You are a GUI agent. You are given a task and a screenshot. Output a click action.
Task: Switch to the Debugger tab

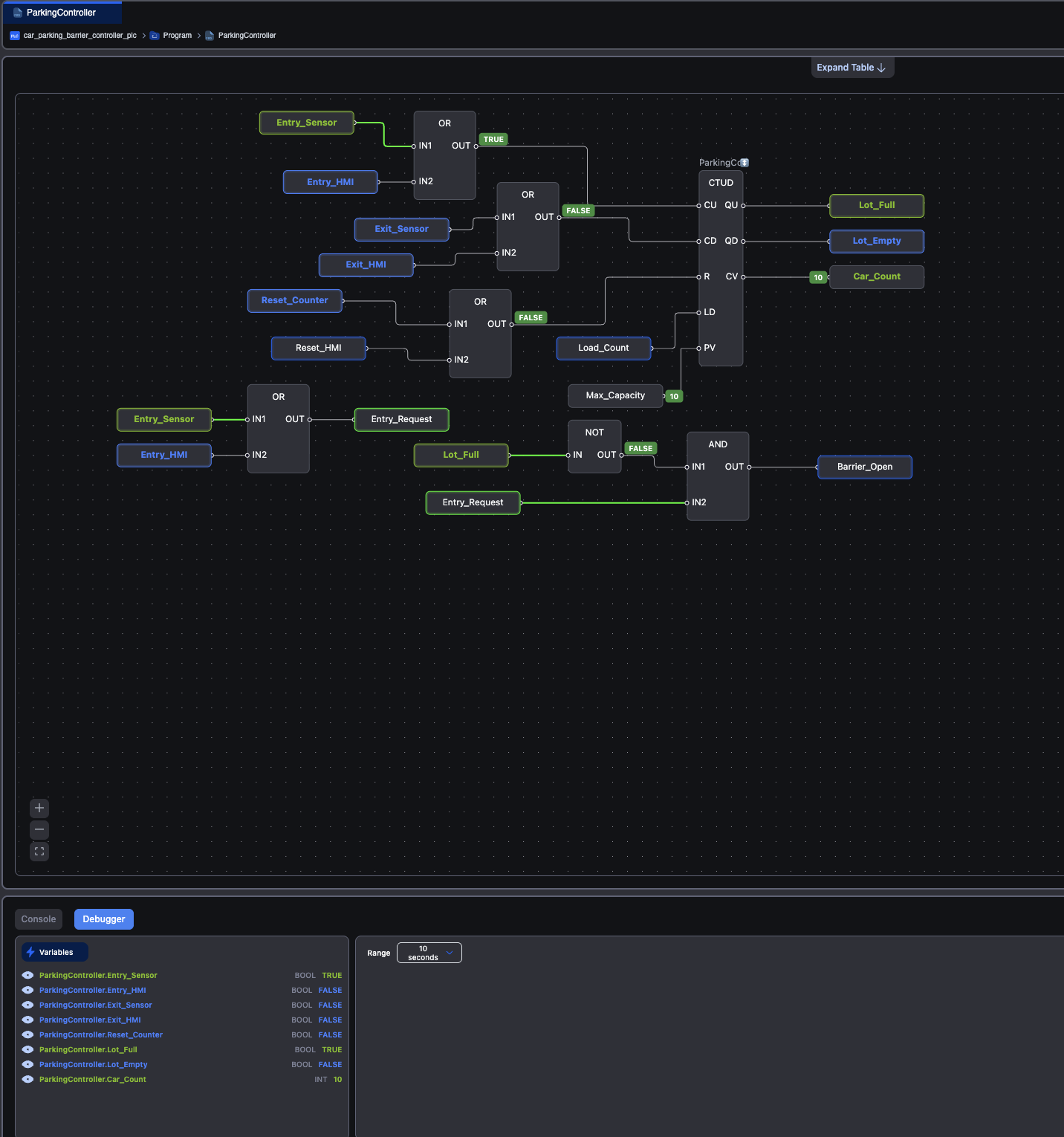104,919
